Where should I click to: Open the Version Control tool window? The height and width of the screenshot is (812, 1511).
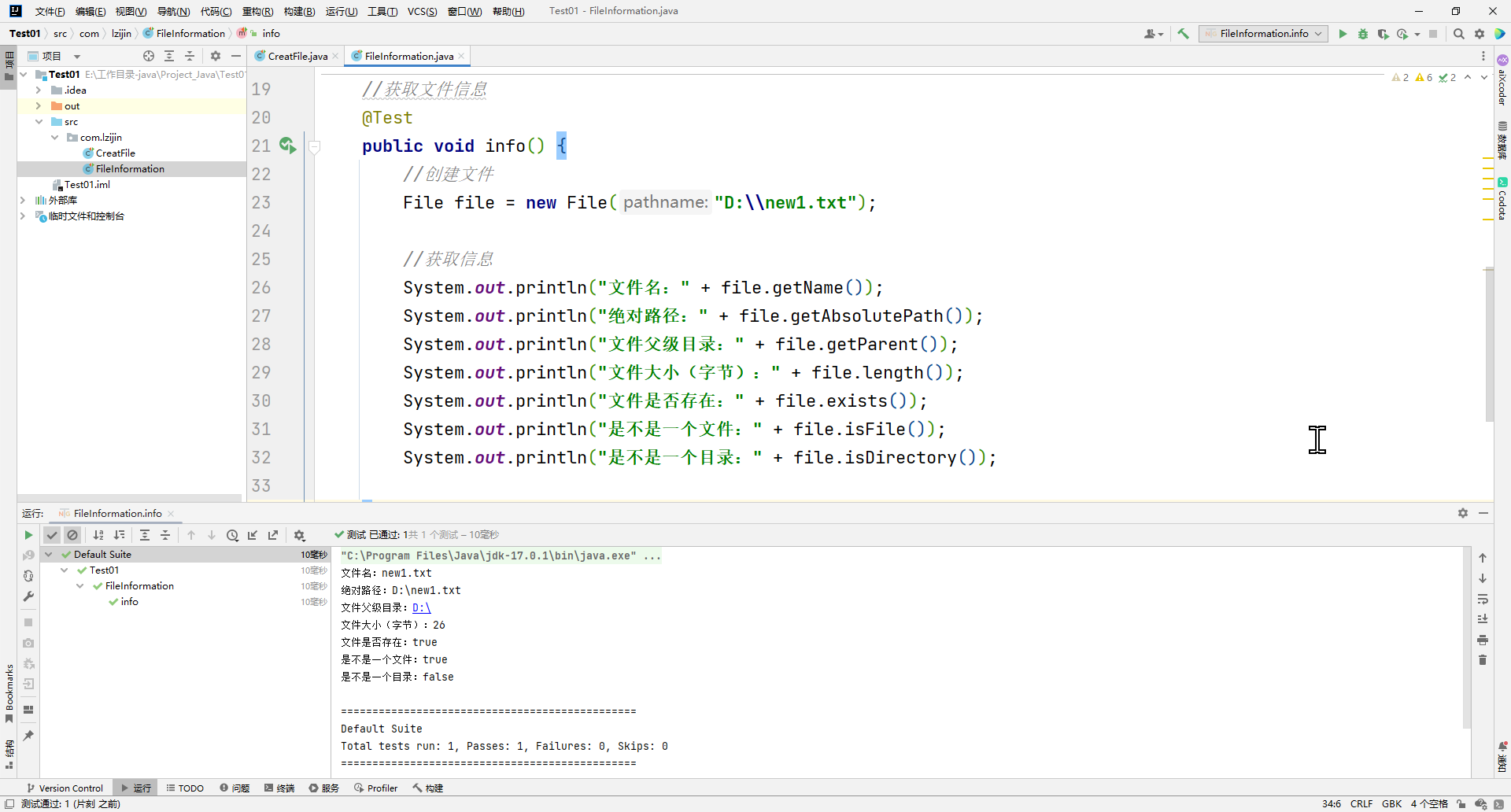click(65, 788)
